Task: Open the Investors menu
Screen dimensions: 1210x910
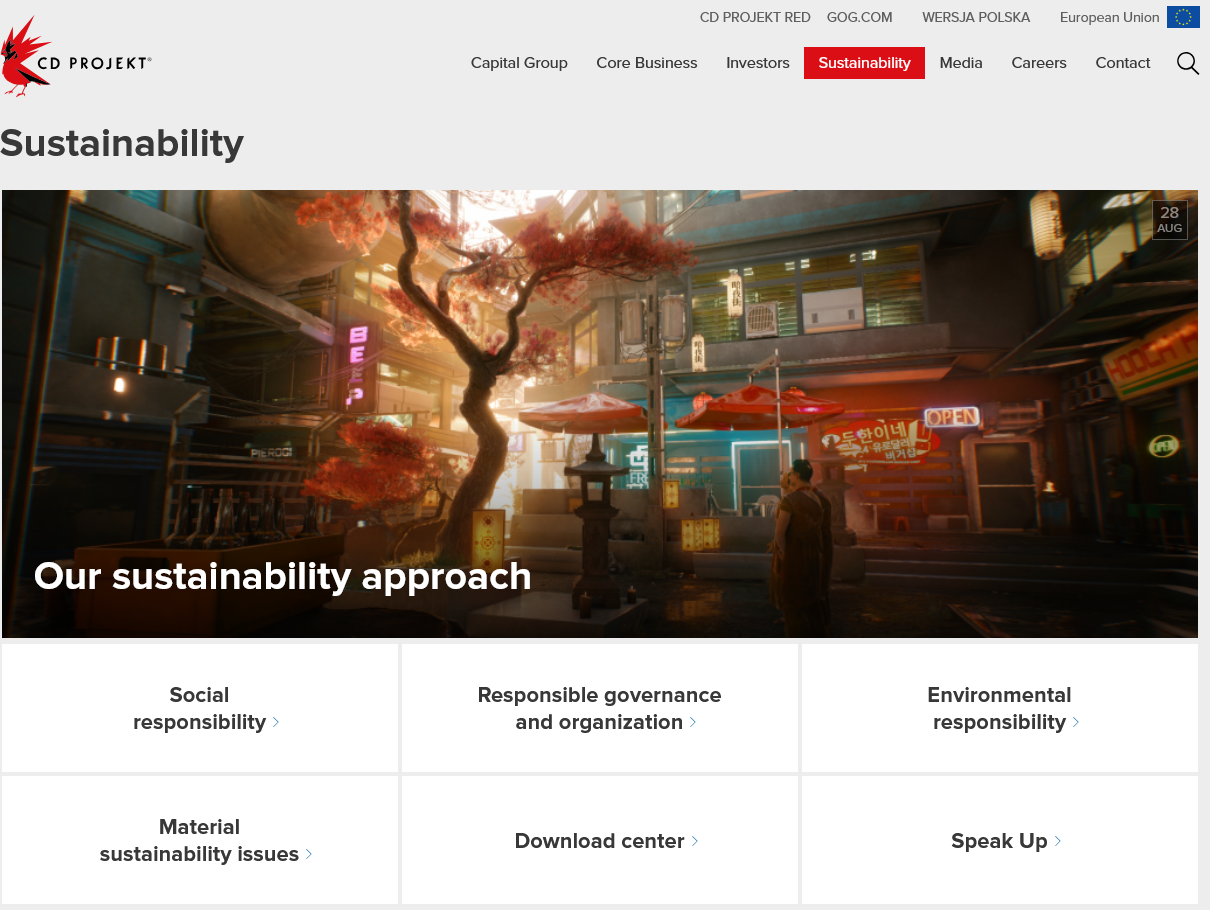Action: [x=758, y=63]
